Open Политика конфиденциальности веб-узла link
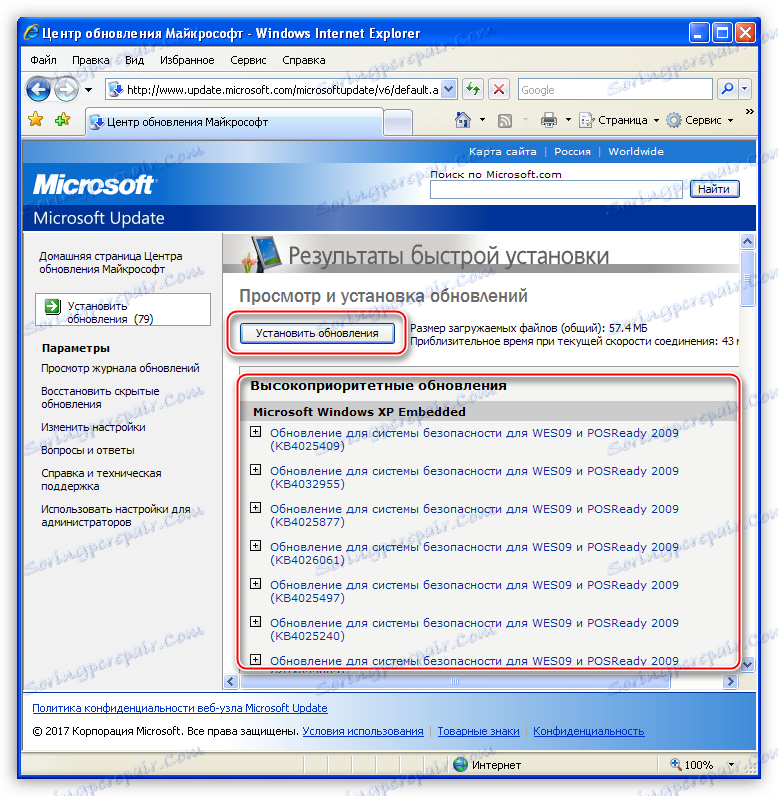The image size is (778, 796). point(180,708)
